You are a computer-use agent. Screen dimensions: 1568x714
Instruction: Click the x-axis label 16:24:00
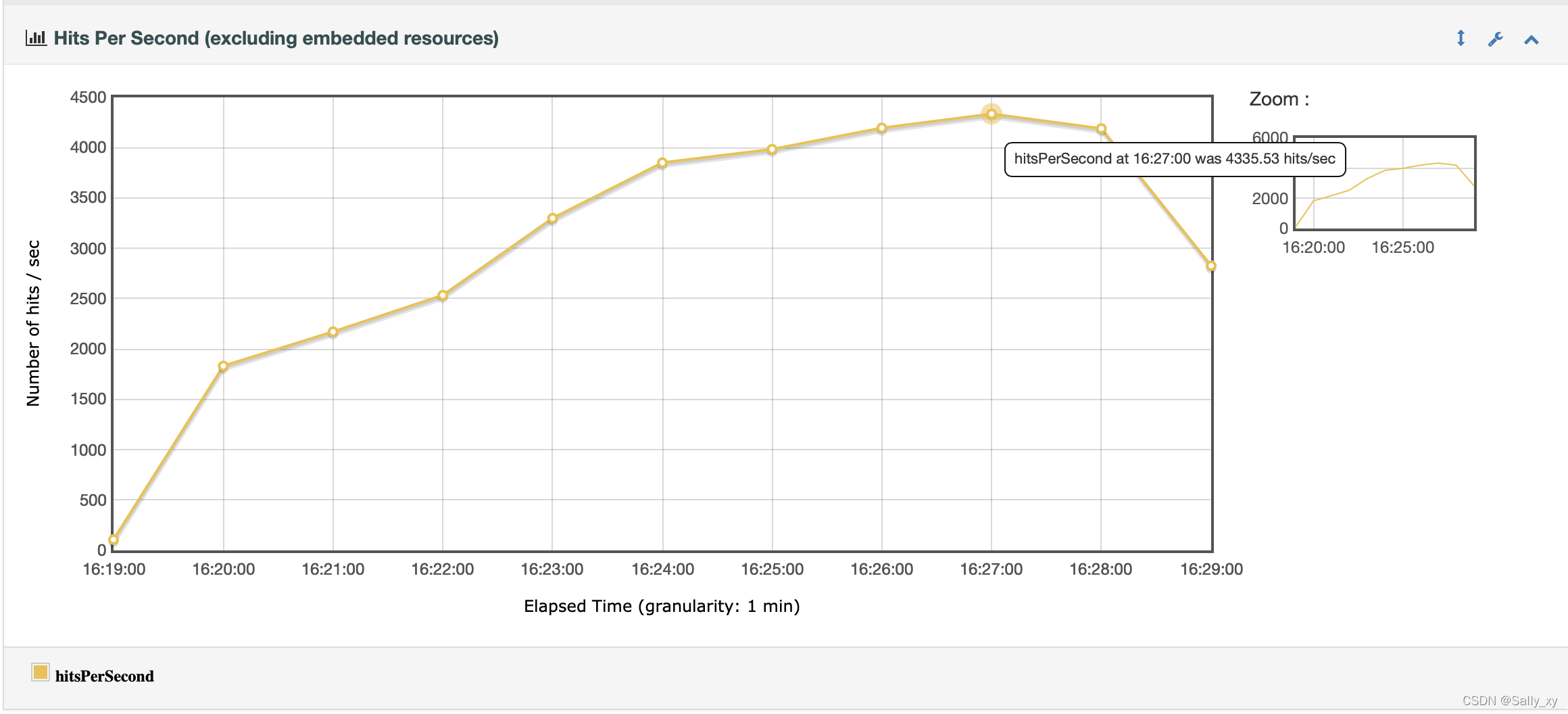click(x=663, y=569)
